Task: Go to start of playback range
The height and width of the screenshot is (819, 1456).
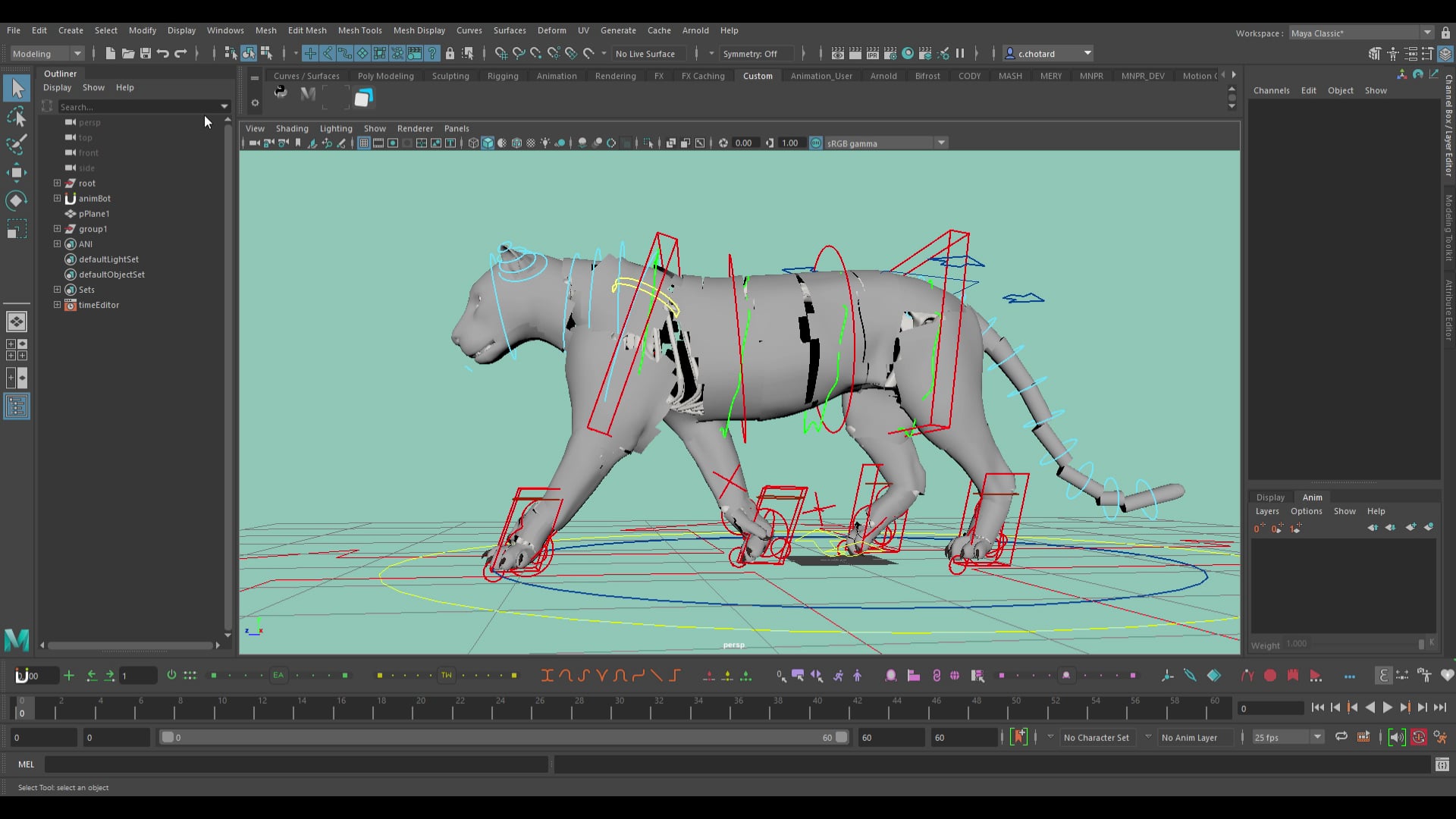Action: point(1318,708)
